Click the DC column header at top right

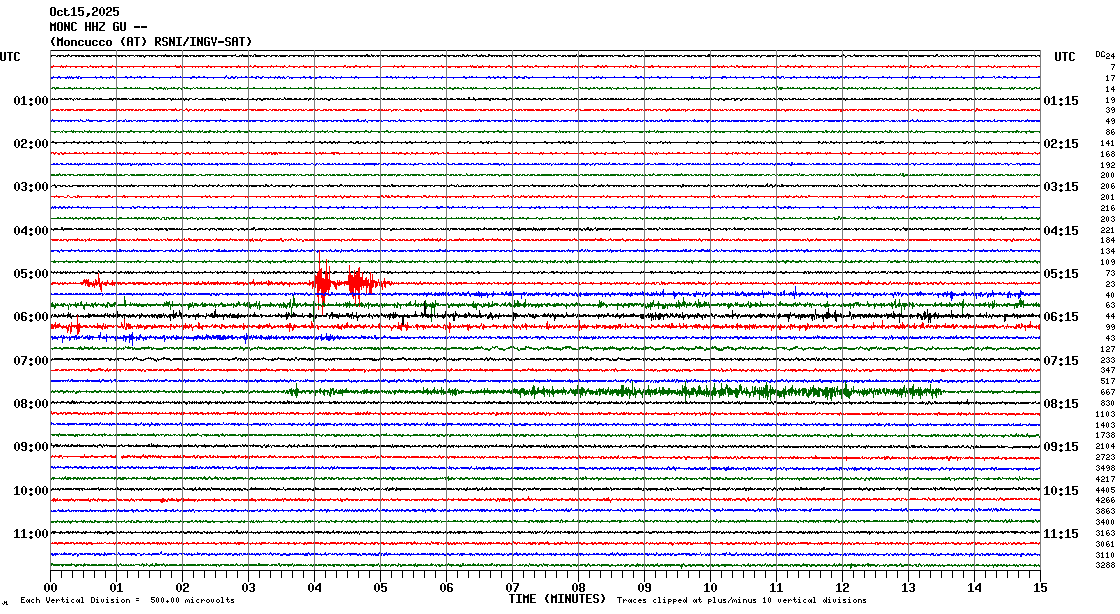pyautogui.click(x=1100, y=54)
